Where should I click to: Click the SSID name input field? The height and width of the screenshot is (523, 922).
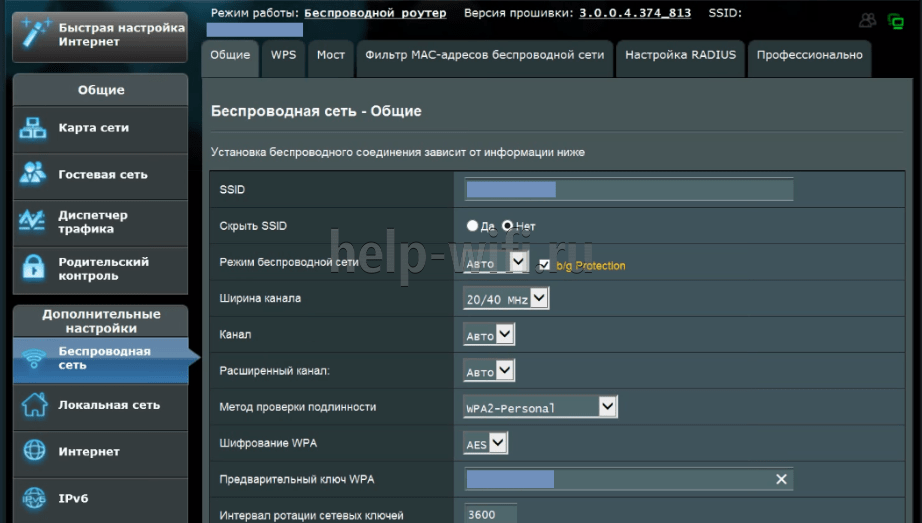pyautogui.click(x=629, y=190)
